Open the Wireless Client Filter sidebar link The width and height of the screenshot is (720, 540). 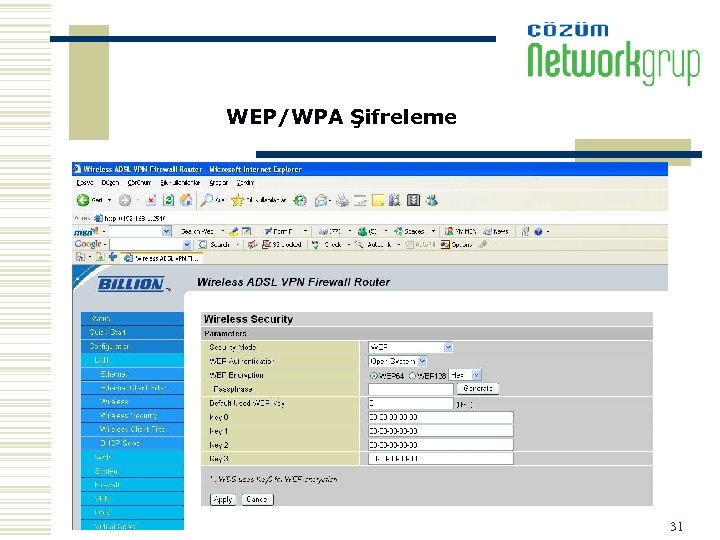[x=132, y=429]
